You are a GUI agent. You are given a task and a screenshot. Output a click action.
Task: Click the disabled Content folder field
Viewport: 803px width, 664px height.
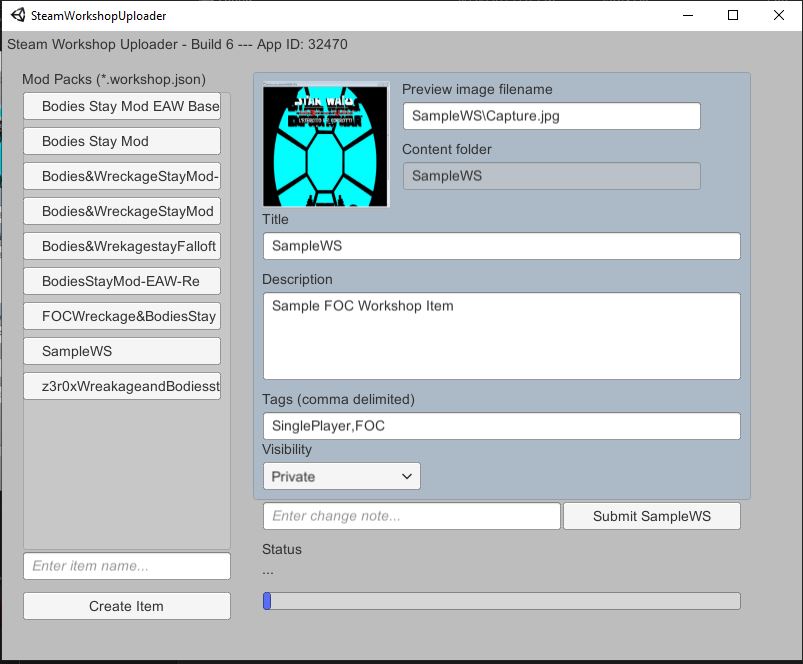[552, 176]
